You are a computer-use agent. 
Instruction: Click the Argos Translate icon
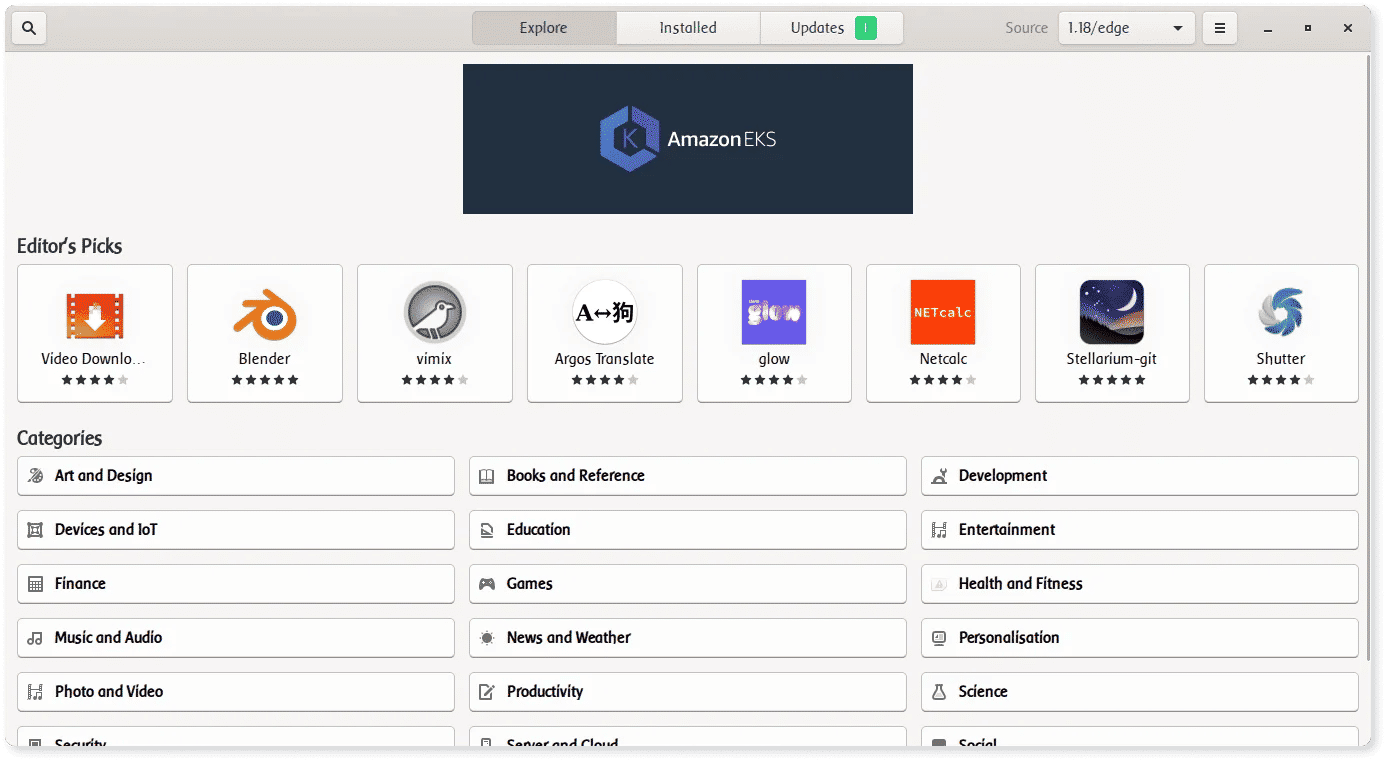(x=605, y=312)
